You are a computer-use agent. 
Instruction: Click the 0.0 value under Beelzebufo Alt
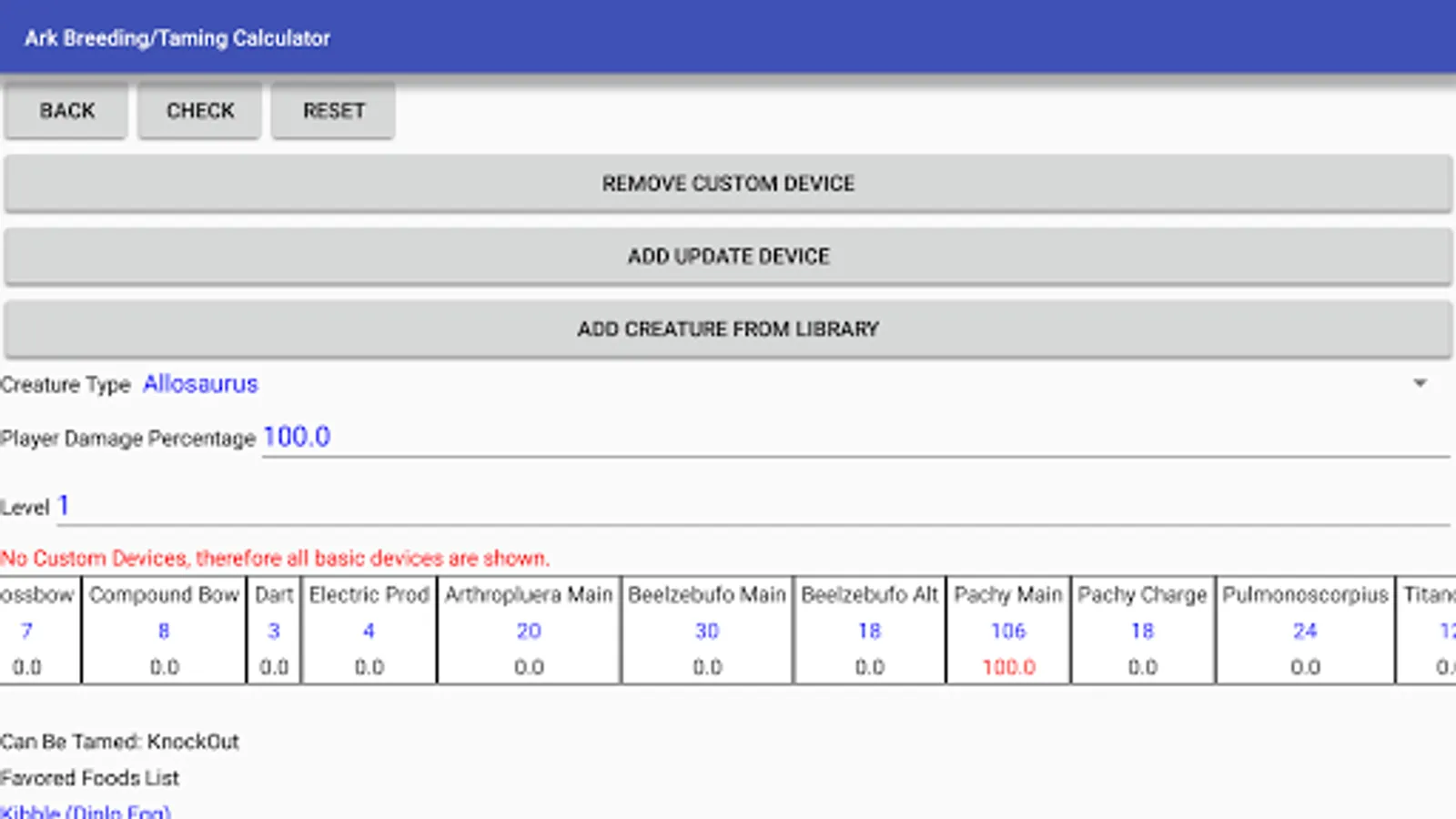tap(869, 667)
